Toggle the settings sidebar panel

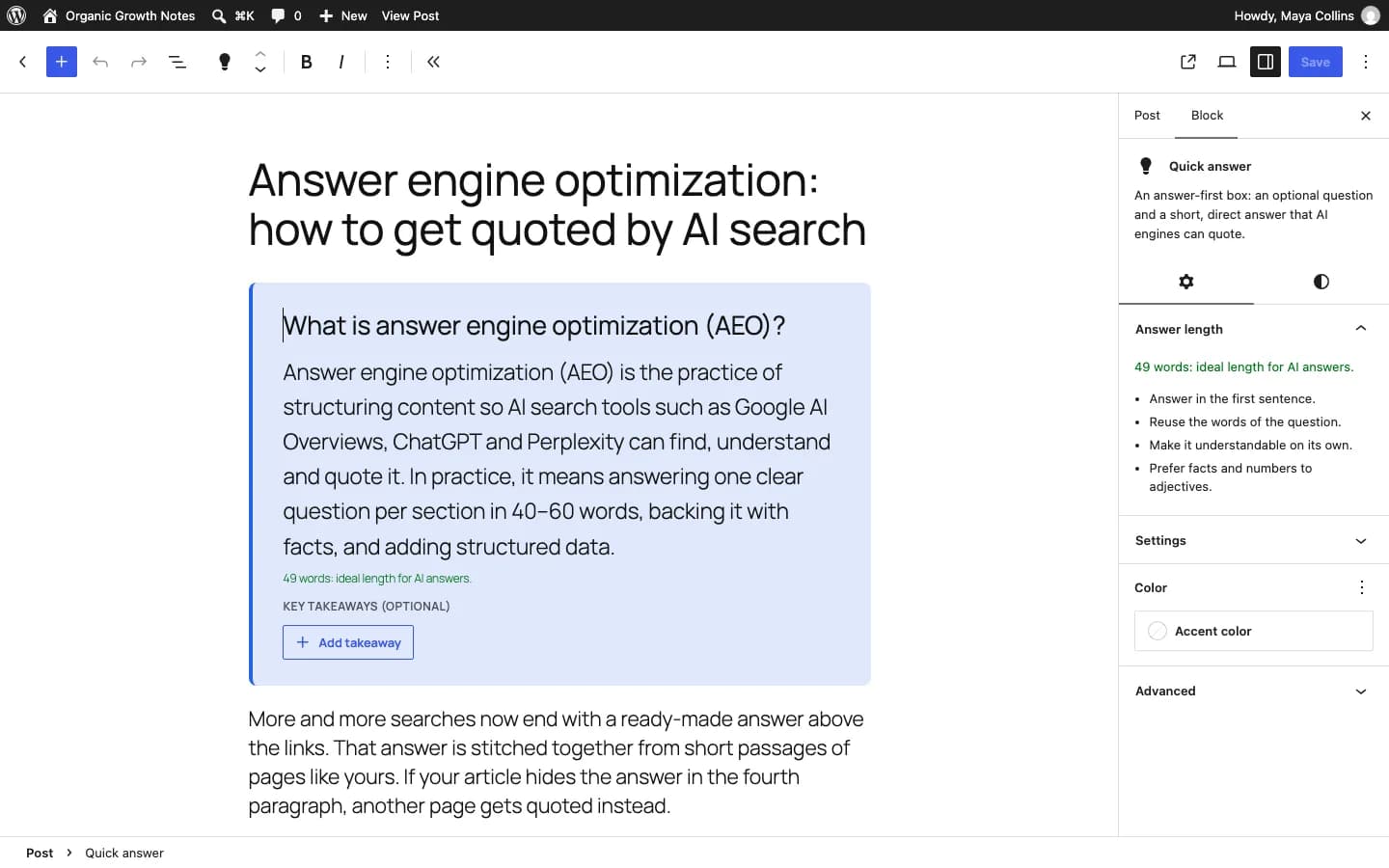pos(1266,62)
